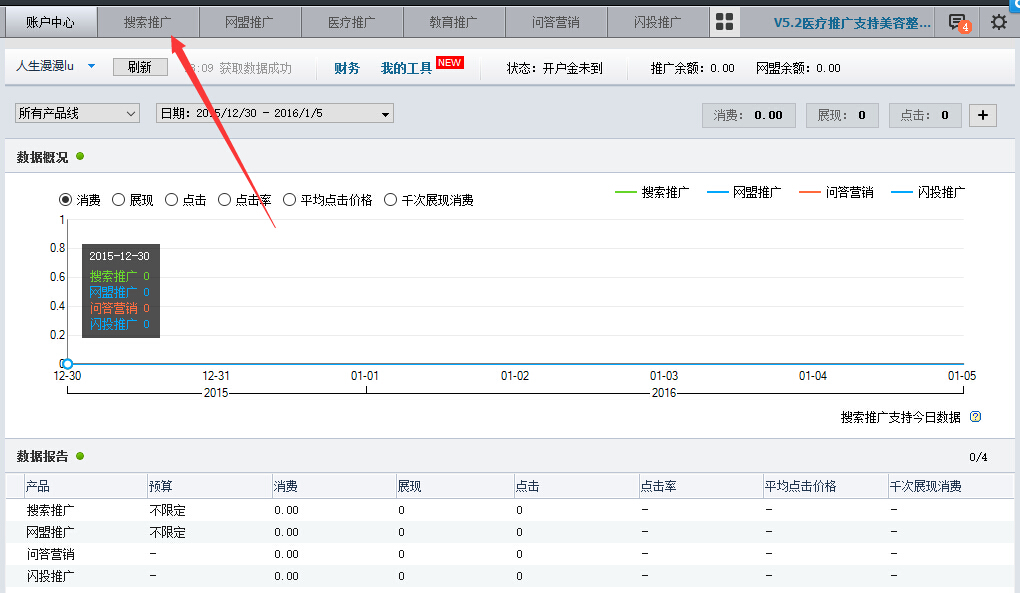Switch to the 教育推广 tab
Image resolution: width=1020 pixels, height=593 pixels.
click(x=453, y=22)
